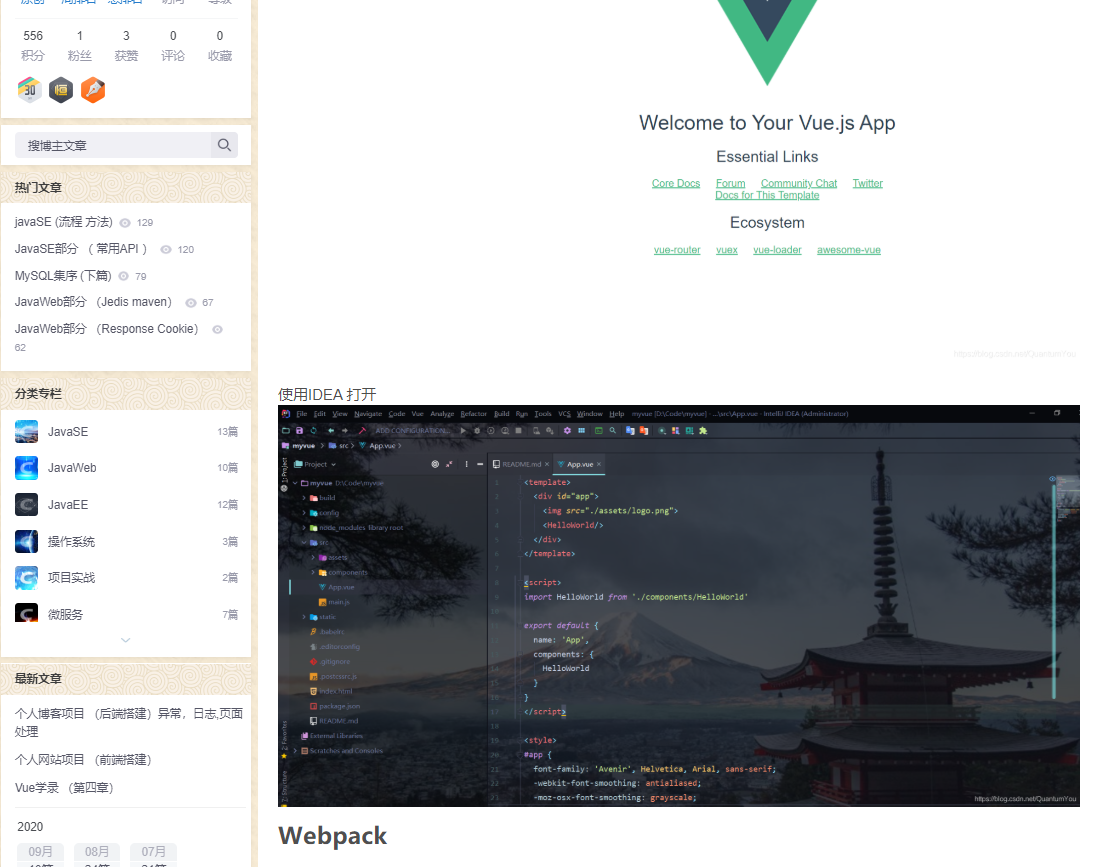The height and width of the screenshot is (867, 1094).
Task: Open the Vue学录 (第四章) article
Action: (64, 787)
